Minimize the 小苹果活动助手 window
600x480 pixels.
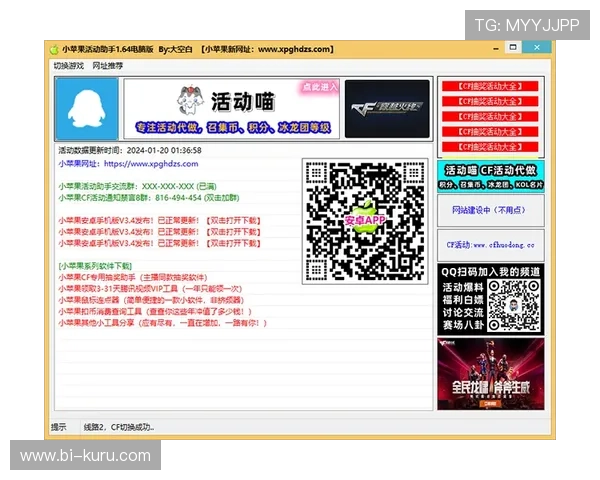(496, 49)
